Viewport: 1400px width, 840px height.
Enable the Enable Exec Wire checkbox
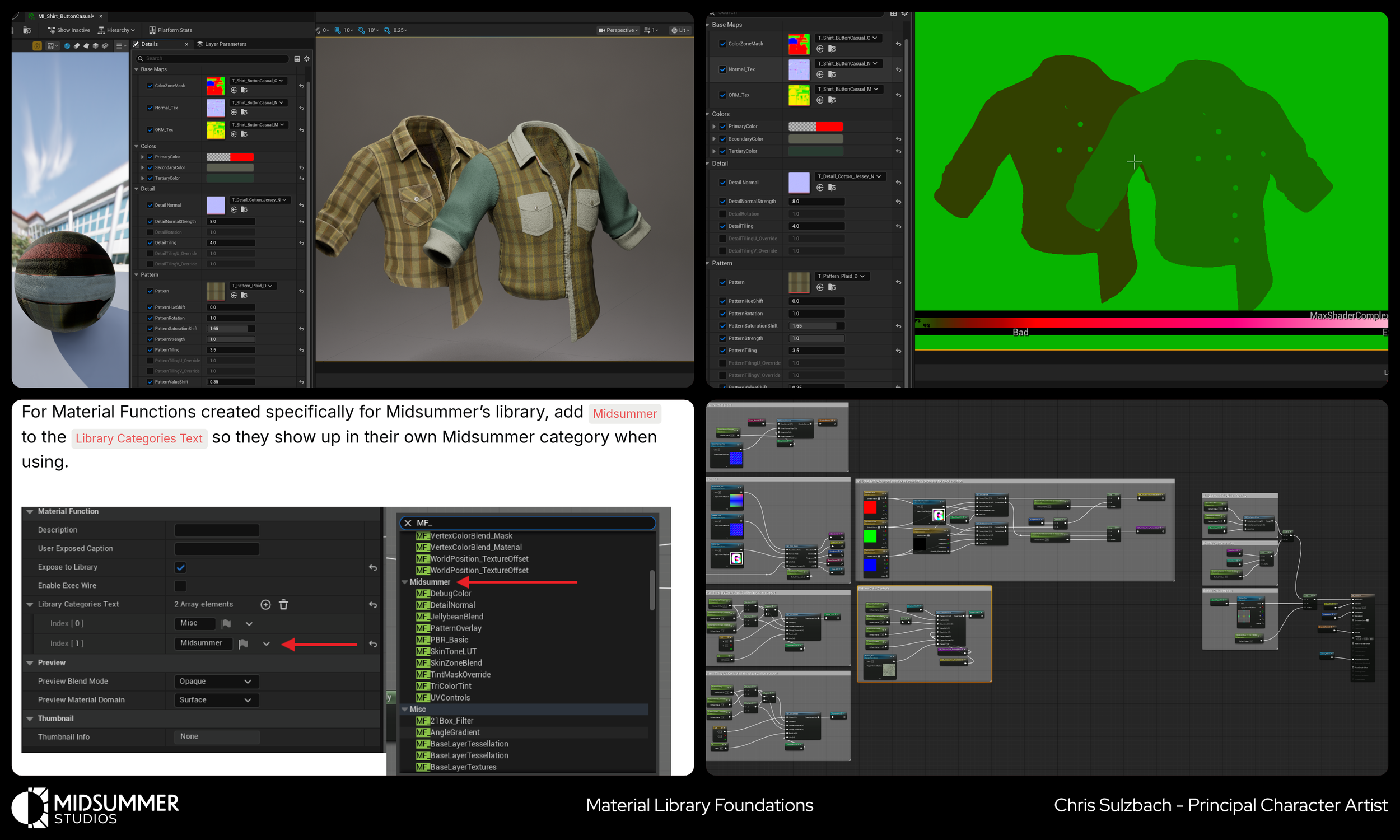pos(180,586)
